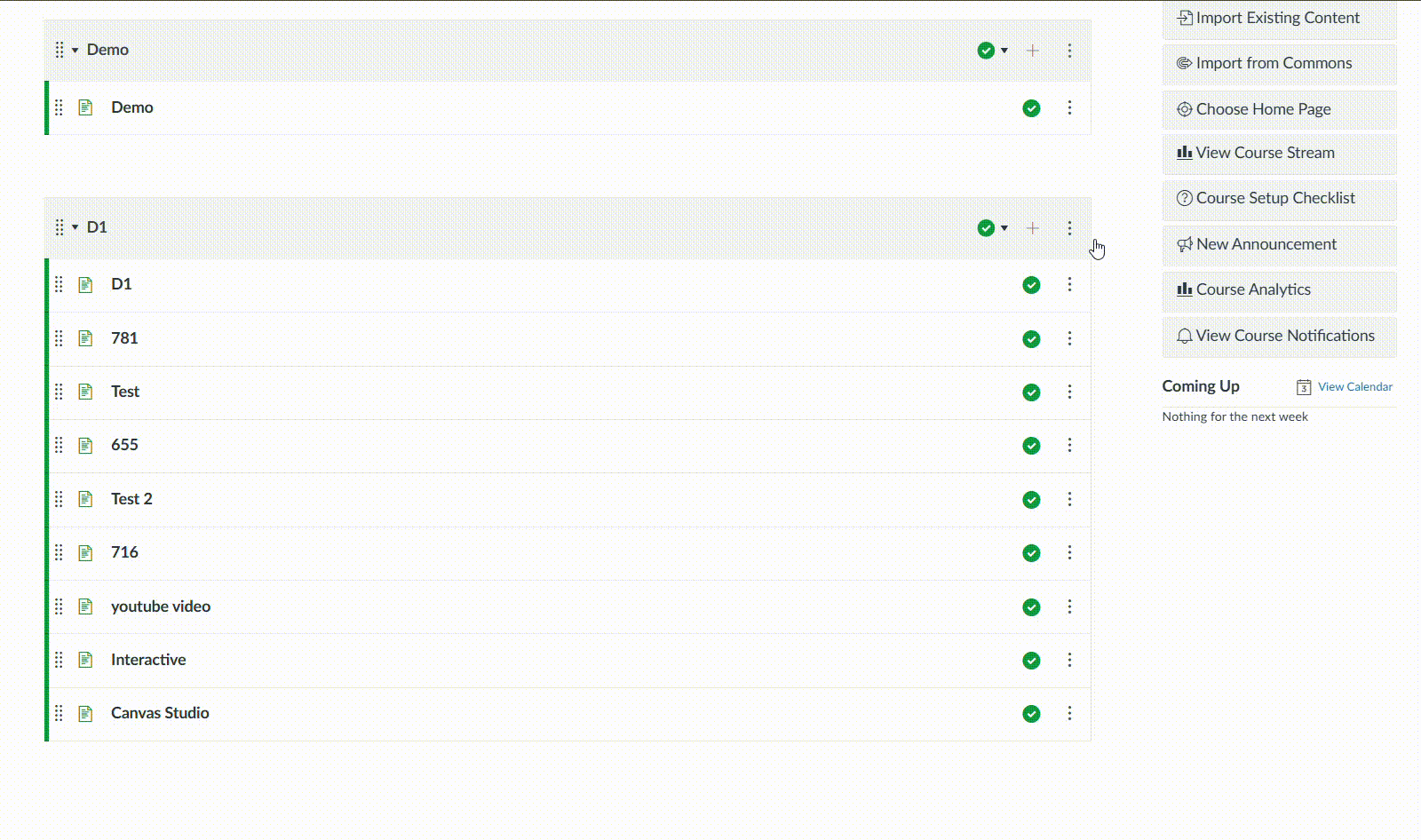Viewport: 1421px width, 840px height.
Task: Open the Course Analytics sidebar item
Action: tap(1278, 289)
